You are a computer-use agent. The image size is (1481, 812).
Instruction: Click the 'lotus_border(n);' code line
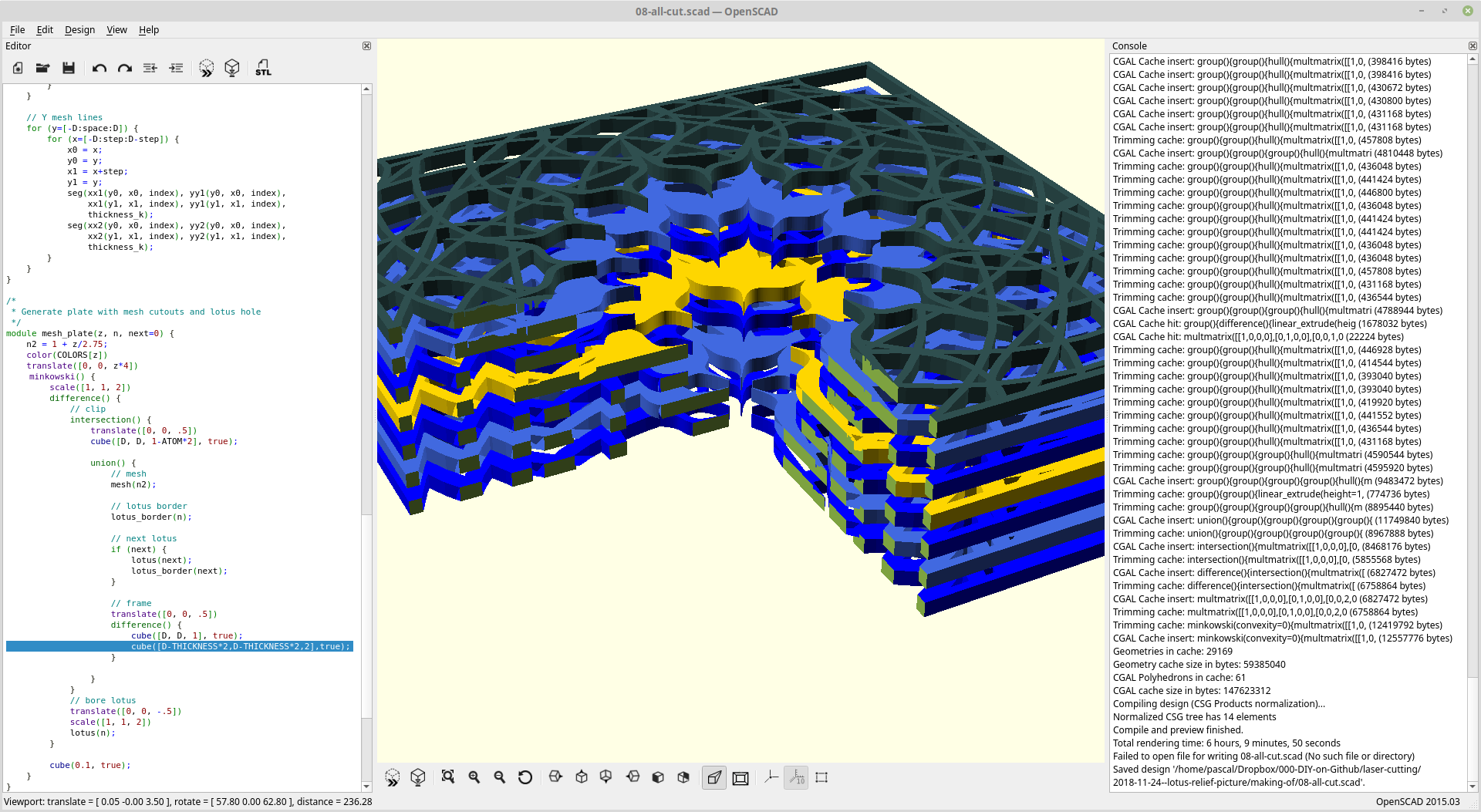151,517
